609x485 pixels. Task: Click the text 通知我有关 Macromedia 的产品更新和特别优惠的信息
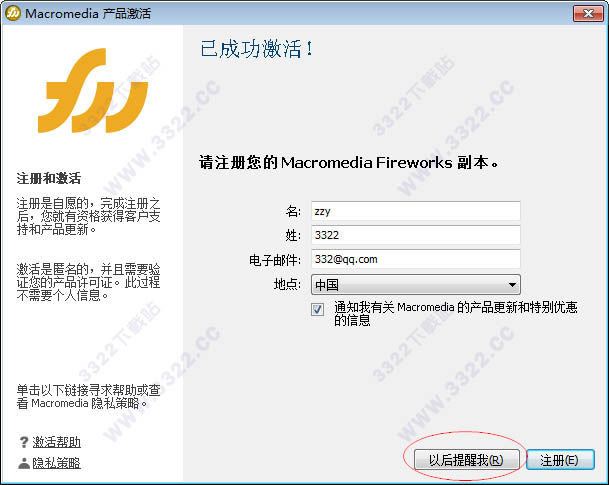pyautogui.click(x=455, y=314)
